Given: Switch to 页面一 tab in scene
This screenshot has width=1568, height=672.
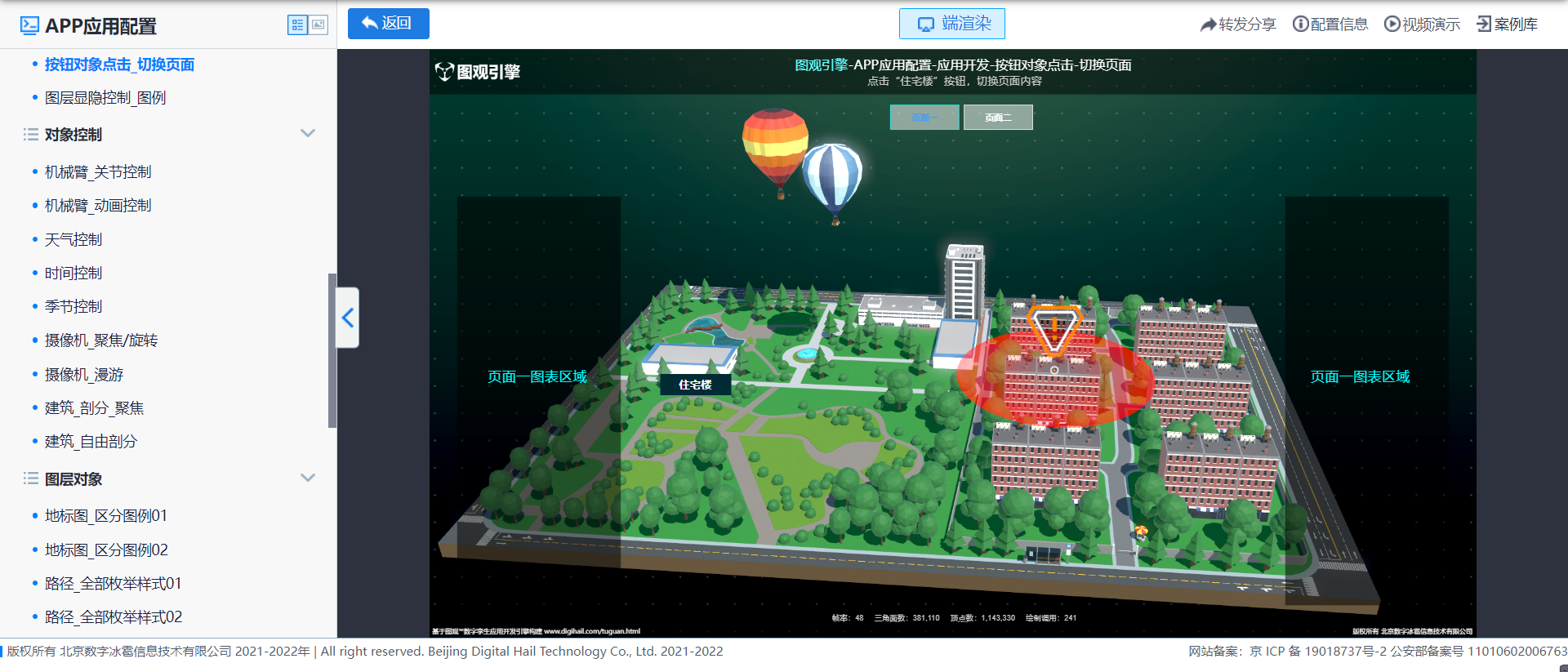Looking at the screenshot, I should pyautogui.click(x=924, y=118).
